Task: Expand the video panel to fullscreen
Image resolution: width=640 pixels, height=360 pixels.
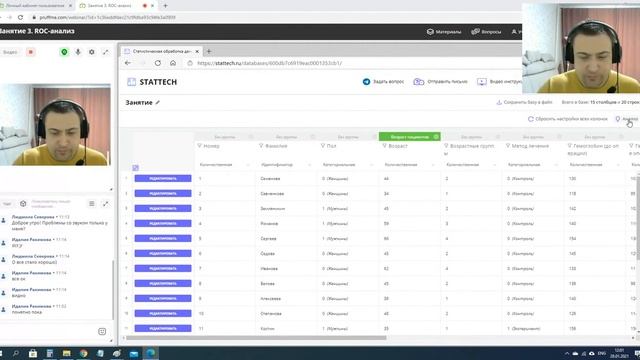Action: click(106, 52)
